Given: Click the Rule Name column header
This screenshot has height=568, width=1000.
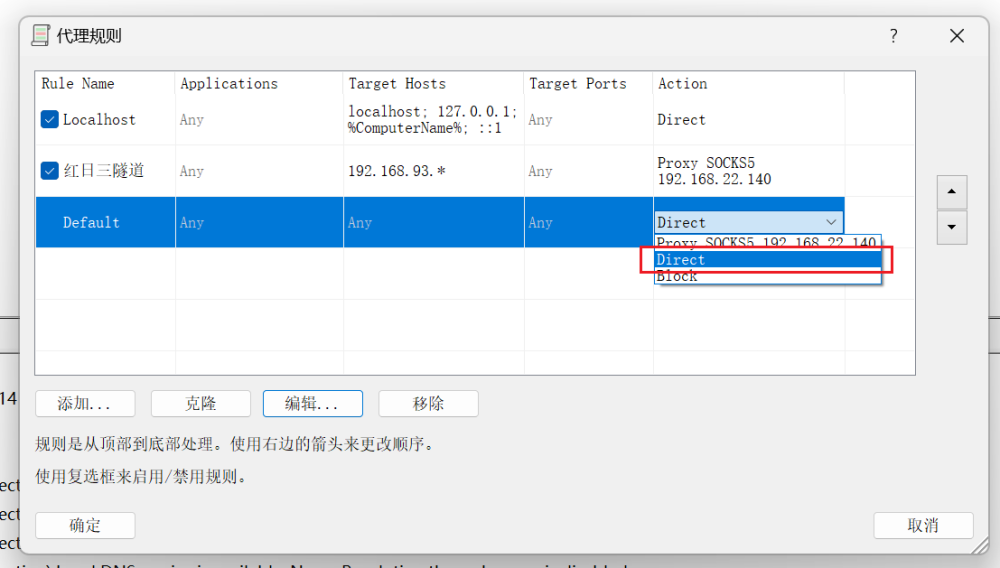Looking at the screenshot, I should [x=78, y=84].
